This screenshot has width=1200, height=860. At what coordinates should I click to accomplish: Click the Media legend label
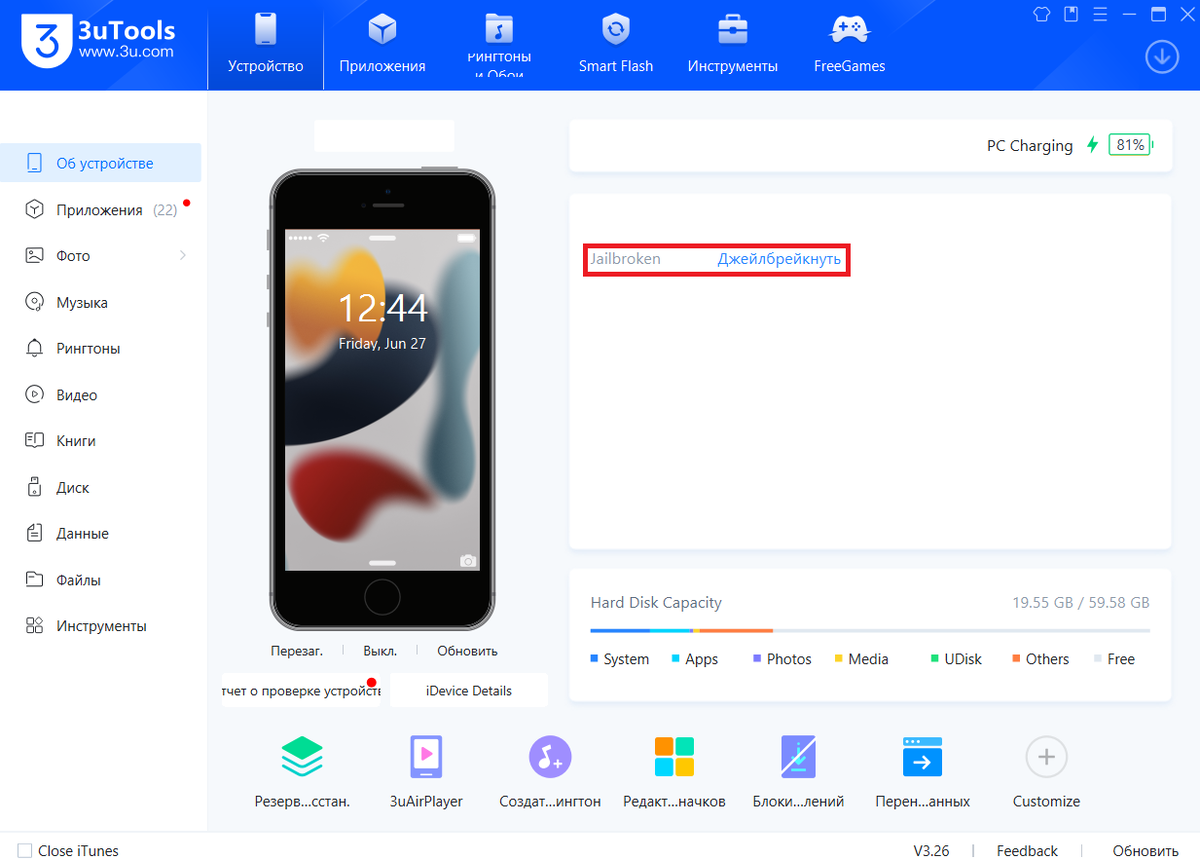(868, 659)
